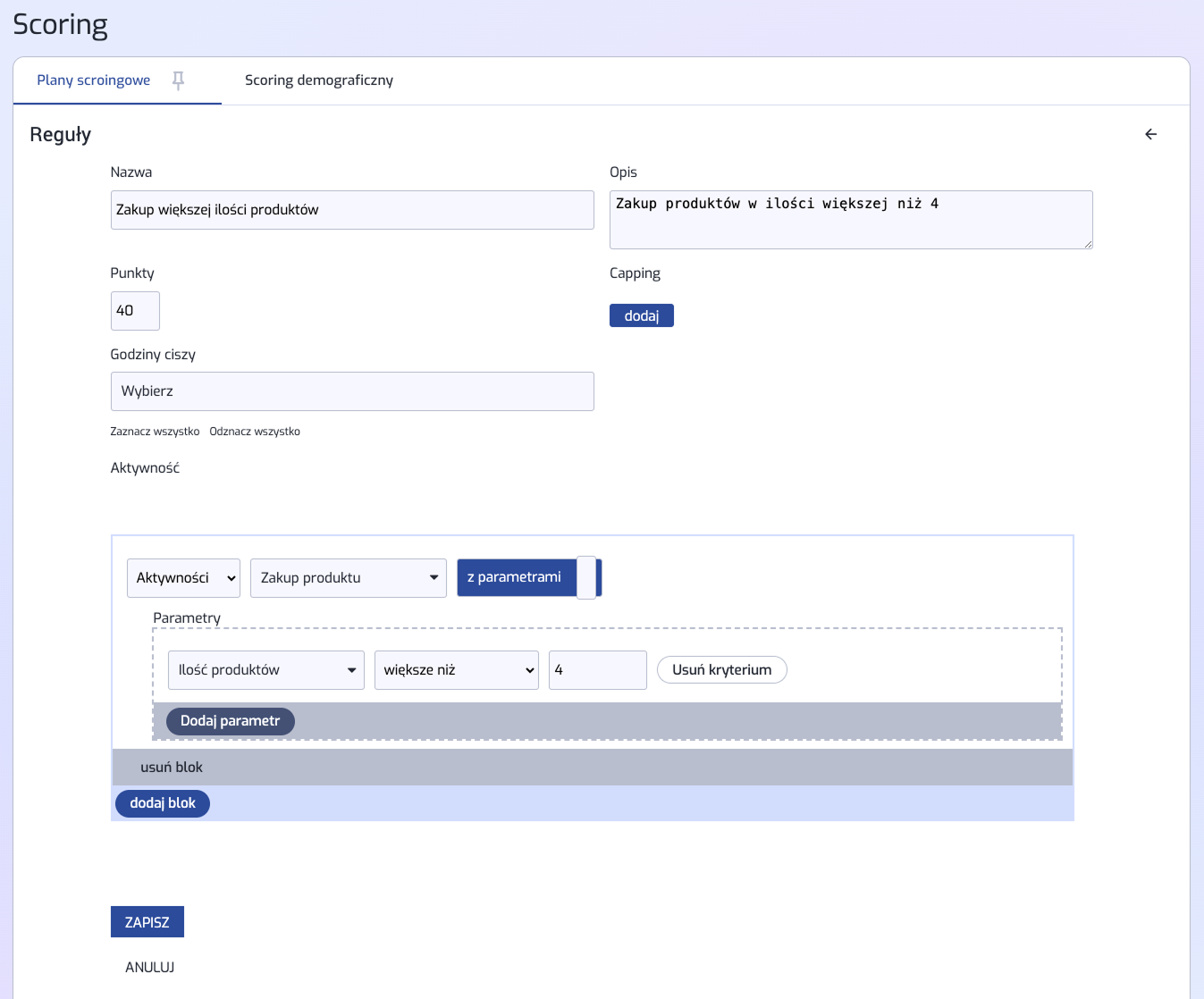Image resolution: width=1204 pixels, height=999 pixels.
Task: Click the usuń blok link
Action: (172, 768)
